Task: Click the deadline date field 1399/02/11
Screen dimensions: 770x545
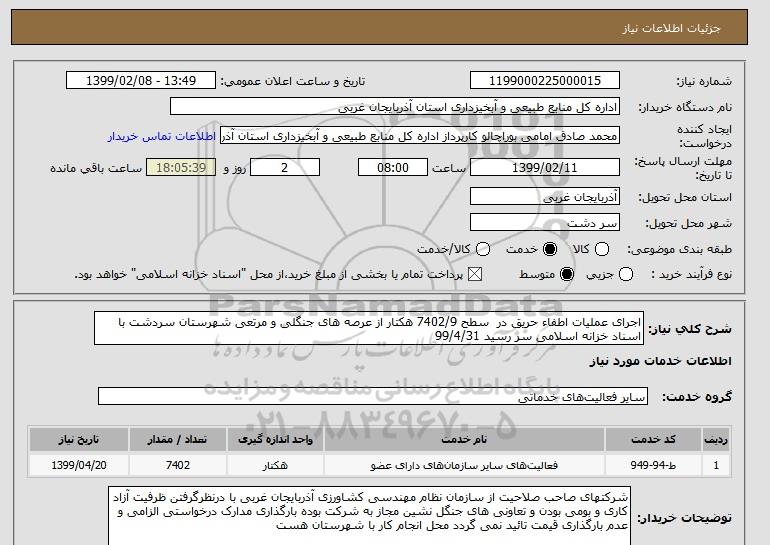Action: [545, 167]
